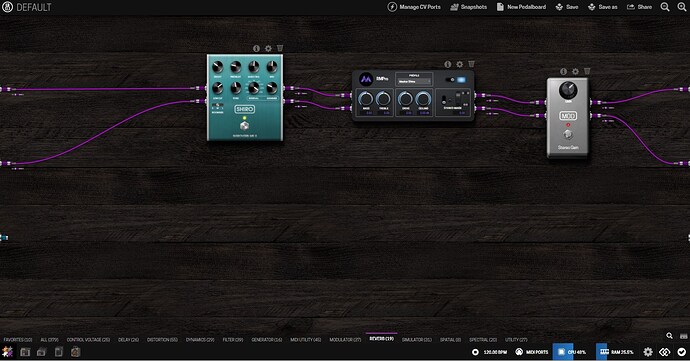Click the Drive knob on RMPro
The width and height of the screenshot is (690, 361).
(405, 99)
